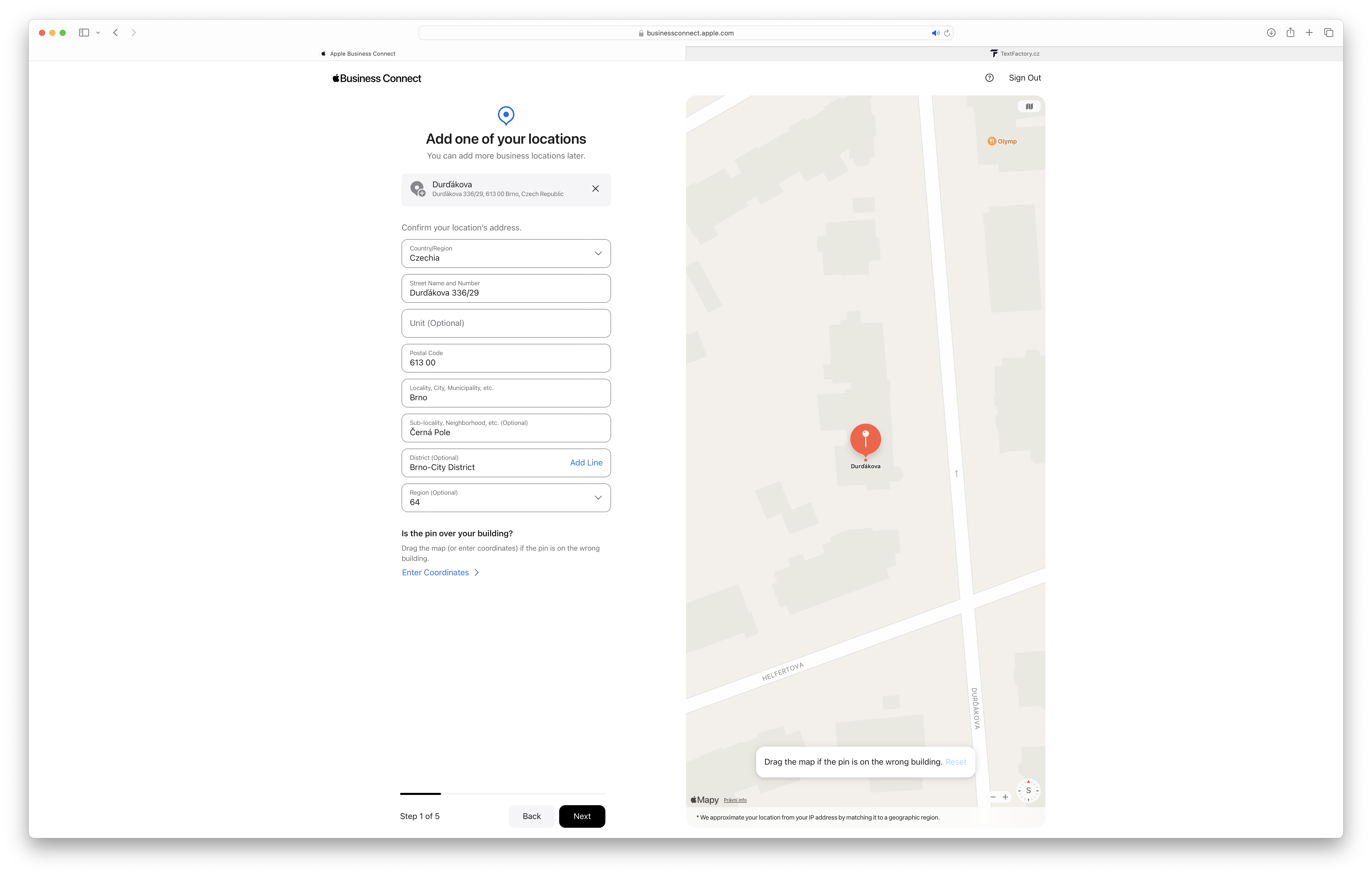
Task: Expand the Region (Optional) dropdown
Action: 506,498
